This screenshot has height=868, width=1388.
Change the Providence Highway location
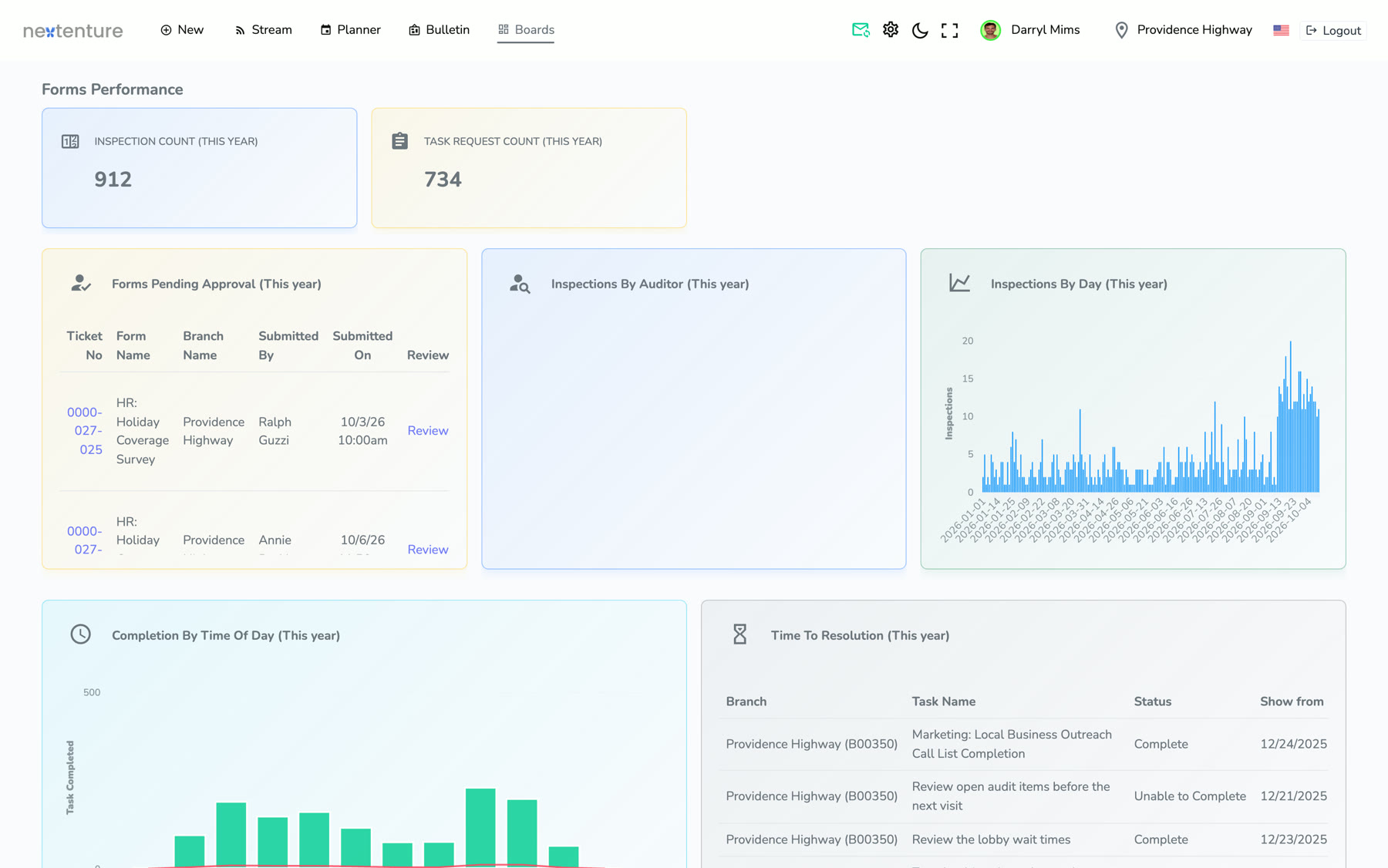(x=1194, y=30)
